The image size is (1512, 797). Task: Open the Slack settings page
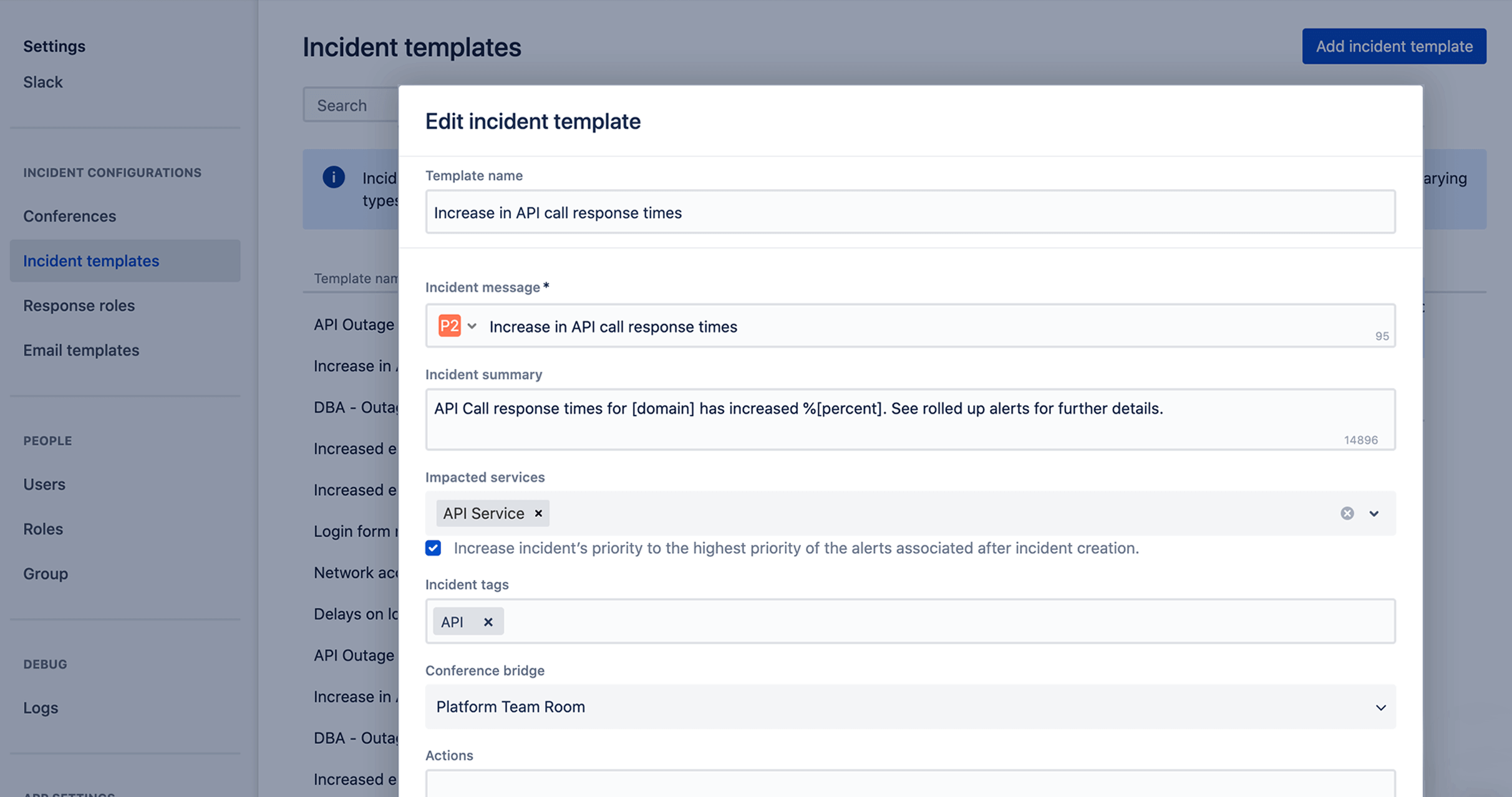pyautogui.click(x=42, y=82)
